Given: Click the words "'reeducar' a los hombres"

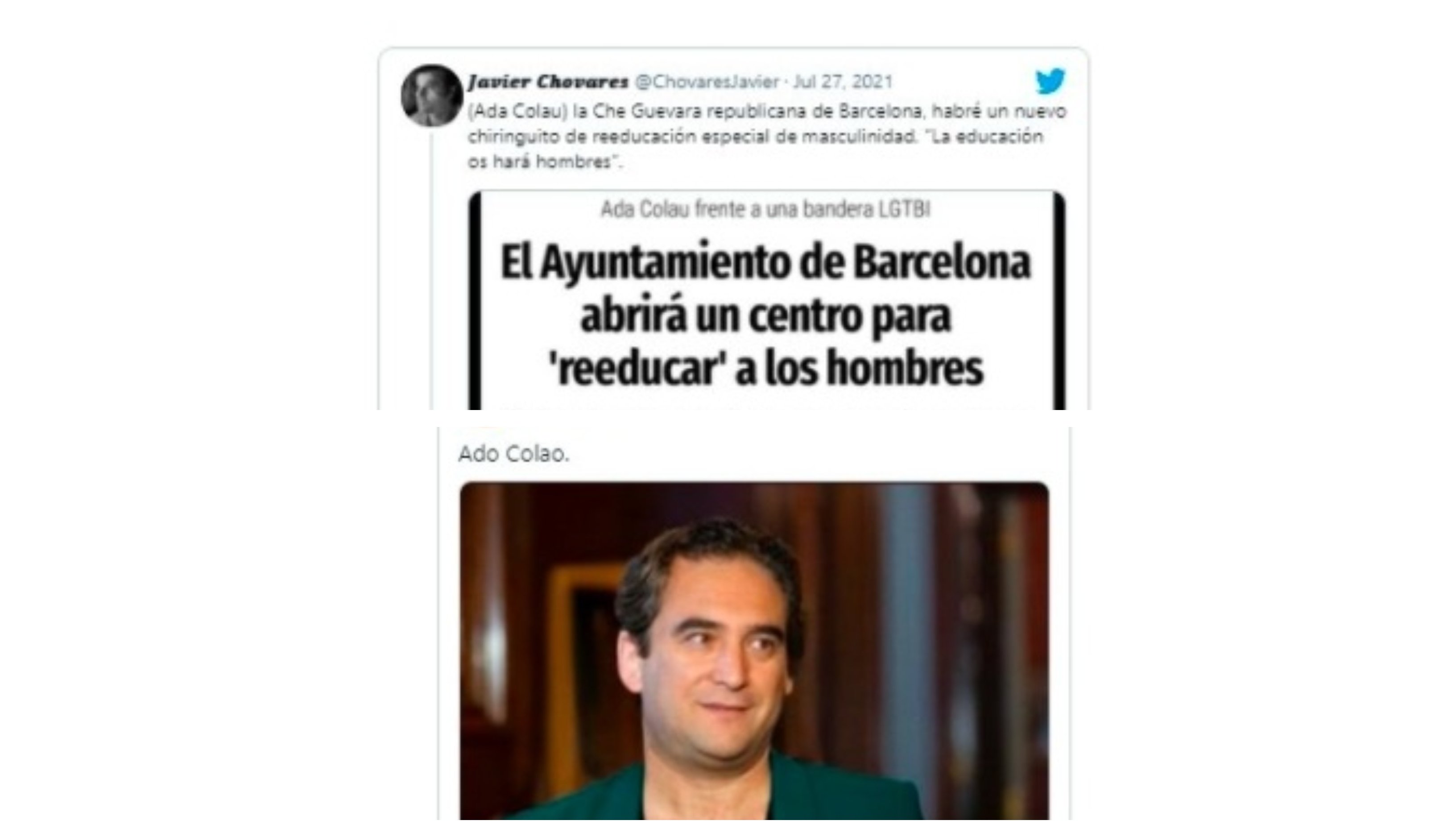Looking at the screenshot, I should (x=766, y=368).
